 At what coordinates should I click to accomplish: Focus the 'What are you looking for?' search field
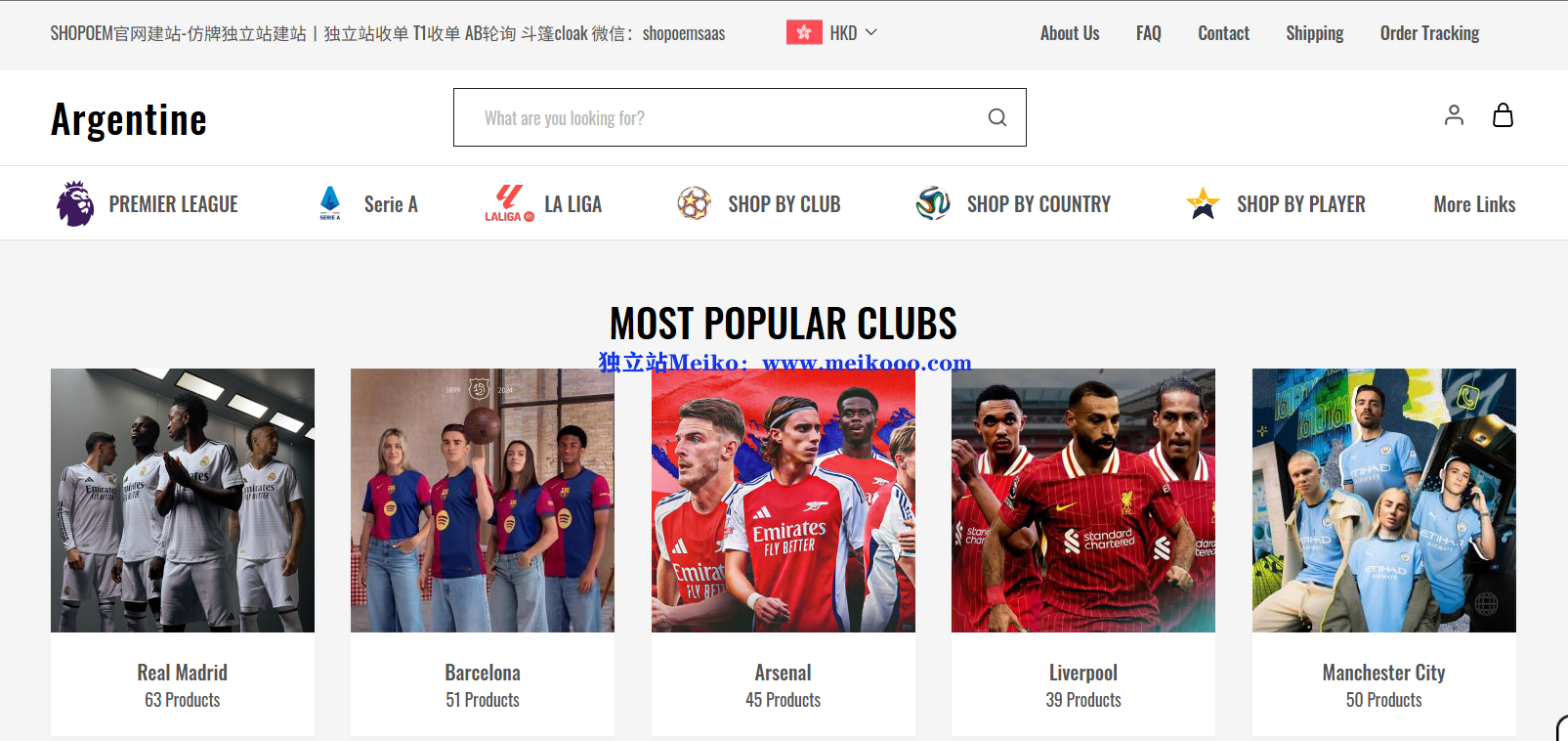(x=740, y=117)
